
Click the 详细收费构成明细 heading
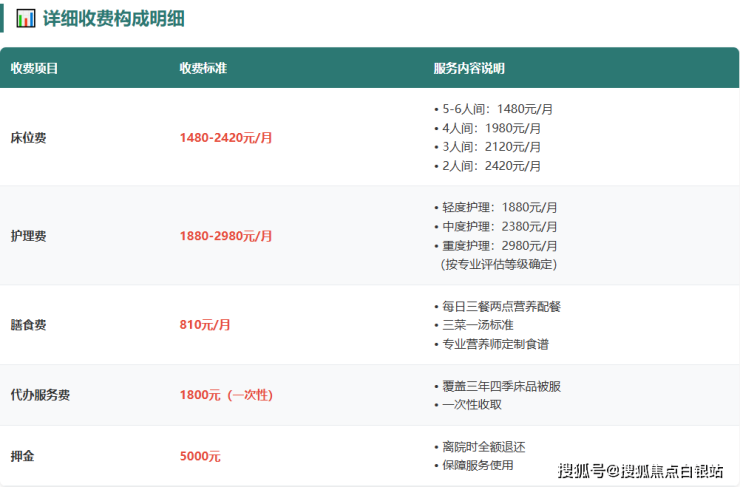[x=113, y=19]
